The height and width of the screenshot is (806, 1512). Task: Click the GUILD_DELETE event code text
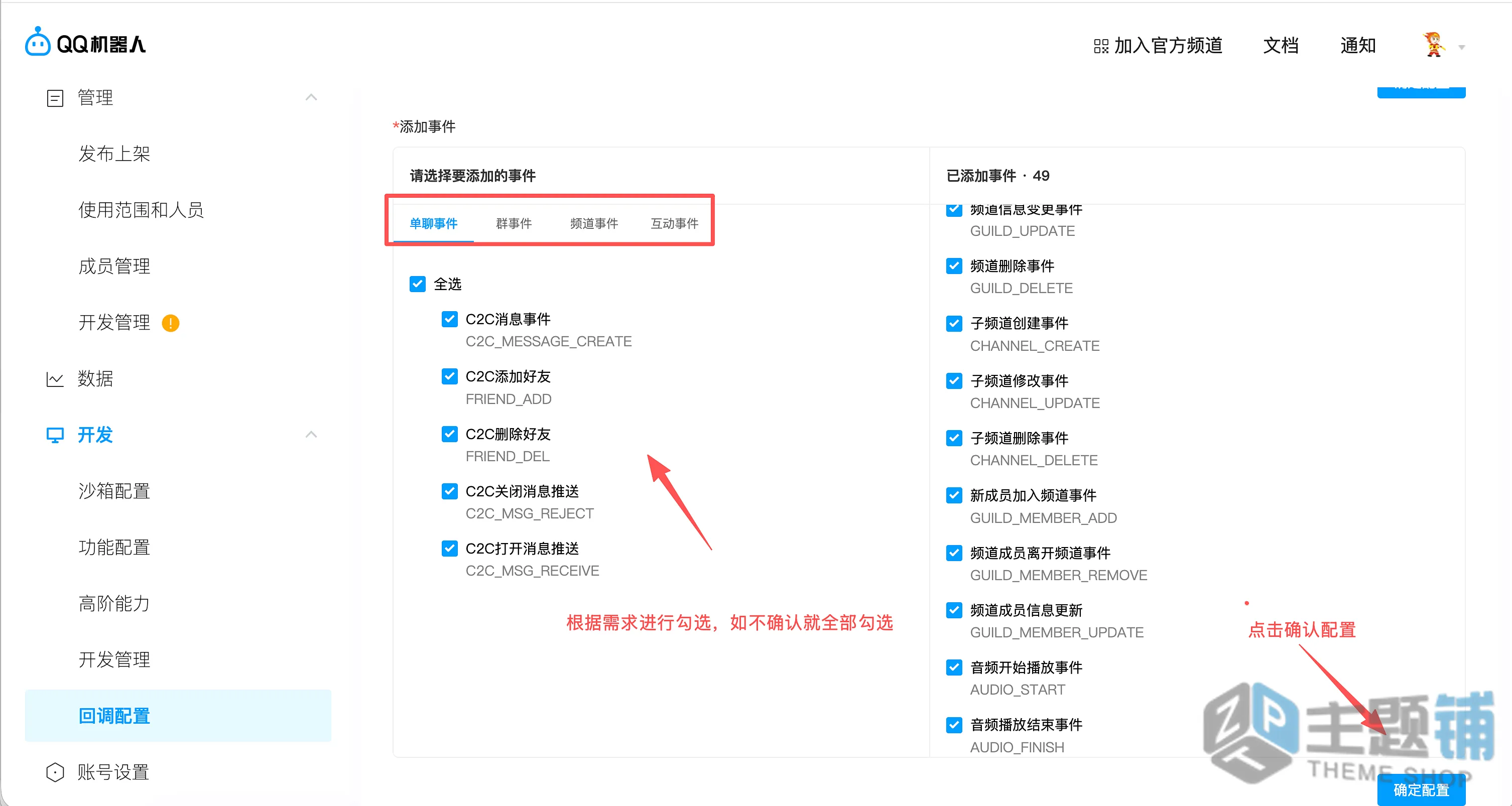pos(1021,289)
